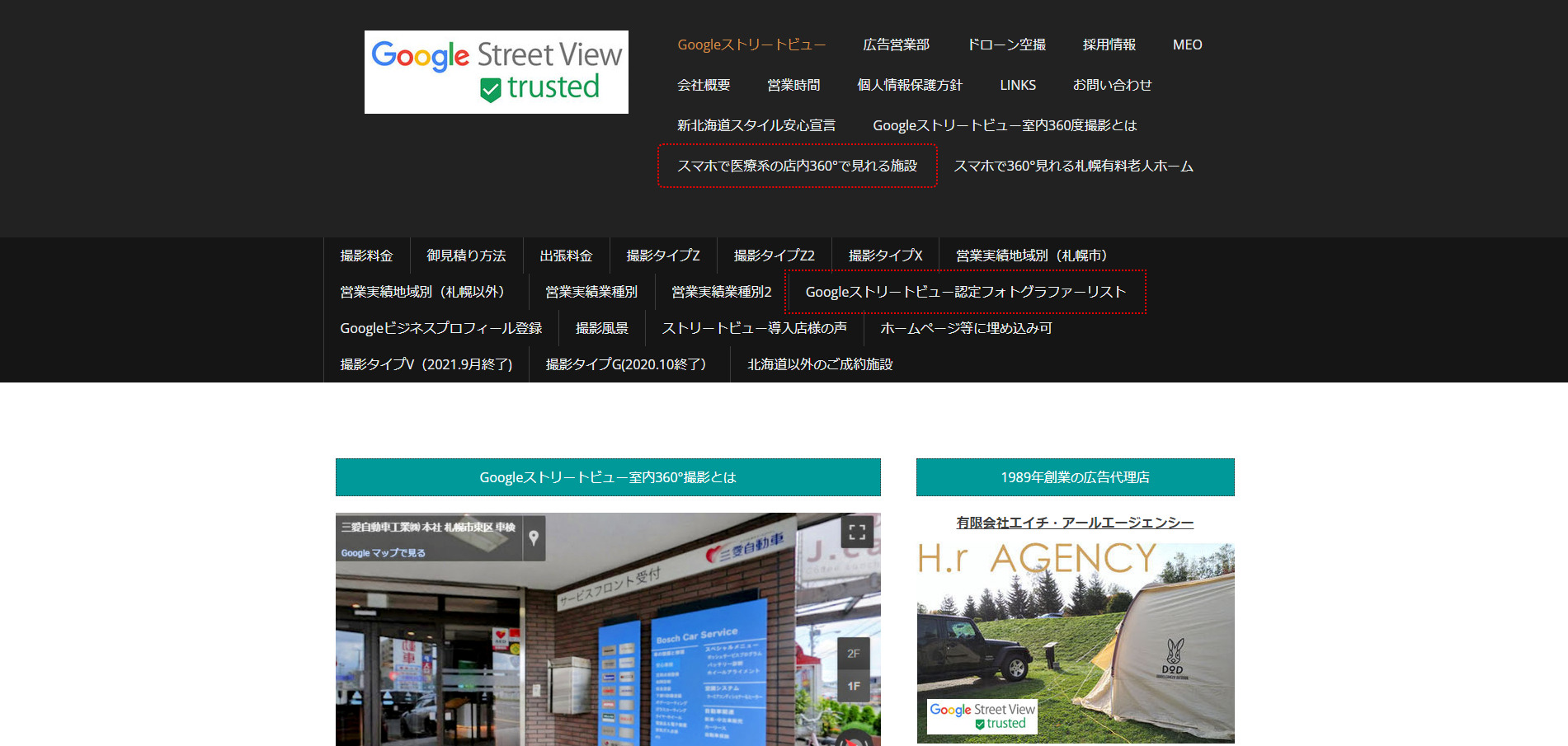Open Googleストリートビュー室内360度撮影とは menu item
Screen dimensions: 1568x746
(x=1005, y=125)
